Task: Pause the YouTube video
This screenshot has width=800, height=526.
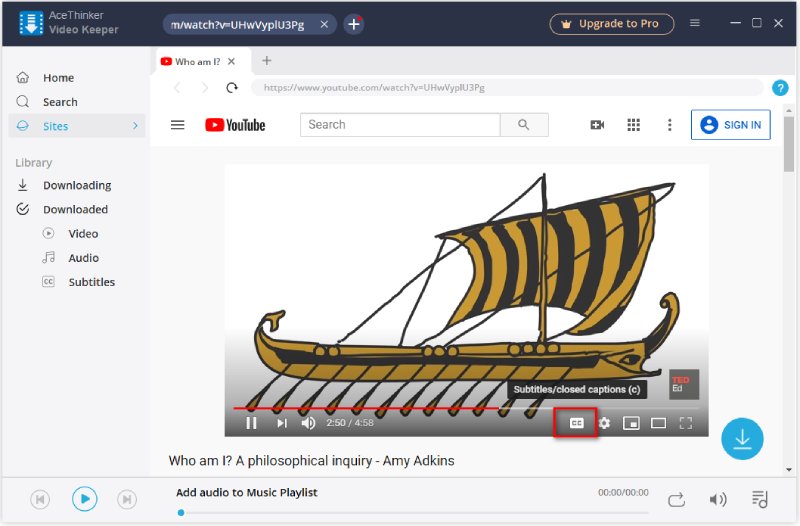Action: tap(251, 423)
